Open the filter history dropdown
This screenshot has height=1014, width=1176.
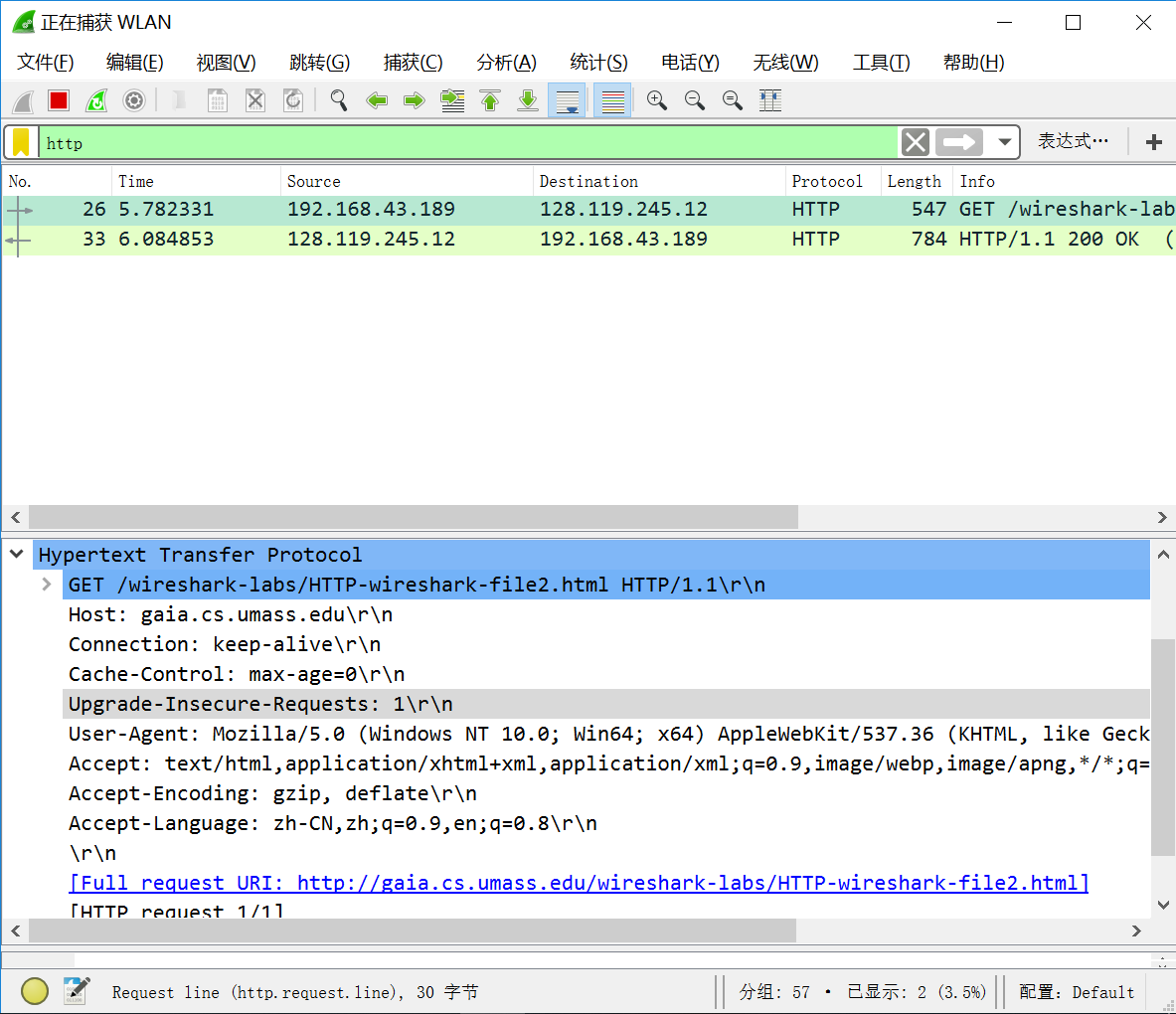click(x=1004, y=142)
